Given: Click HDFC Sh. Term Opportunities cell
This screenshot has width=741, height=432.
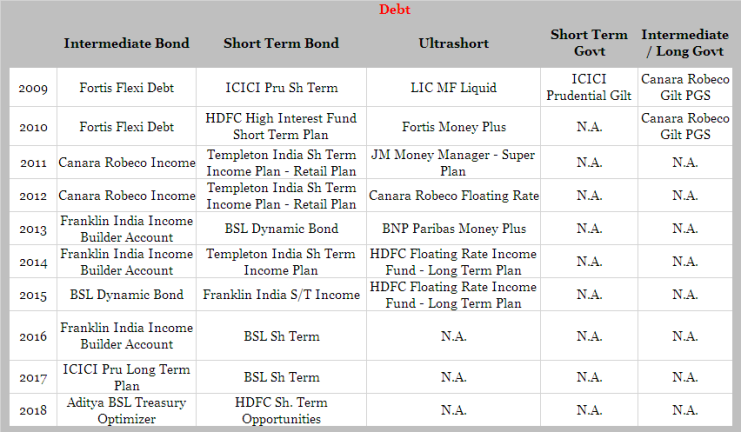Looking at the screenshot, I should coord(281,408).
